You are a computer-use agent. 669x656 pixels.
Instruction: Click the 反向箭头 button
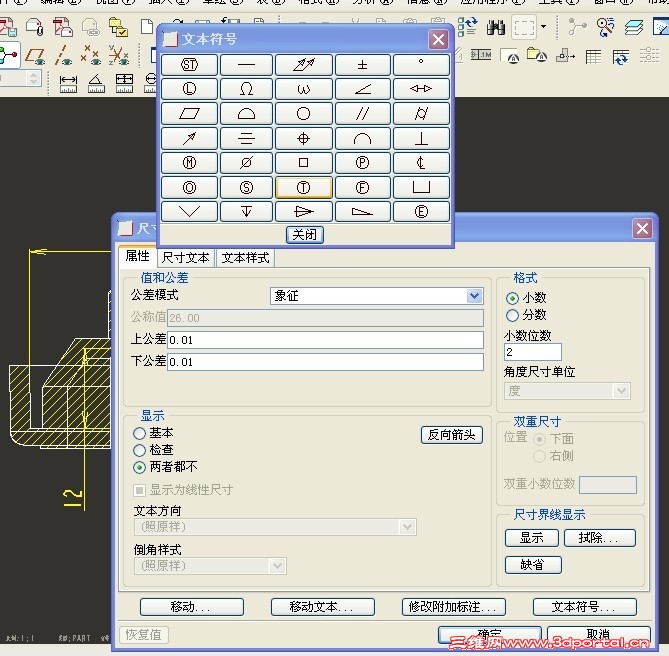pos(452,435)
